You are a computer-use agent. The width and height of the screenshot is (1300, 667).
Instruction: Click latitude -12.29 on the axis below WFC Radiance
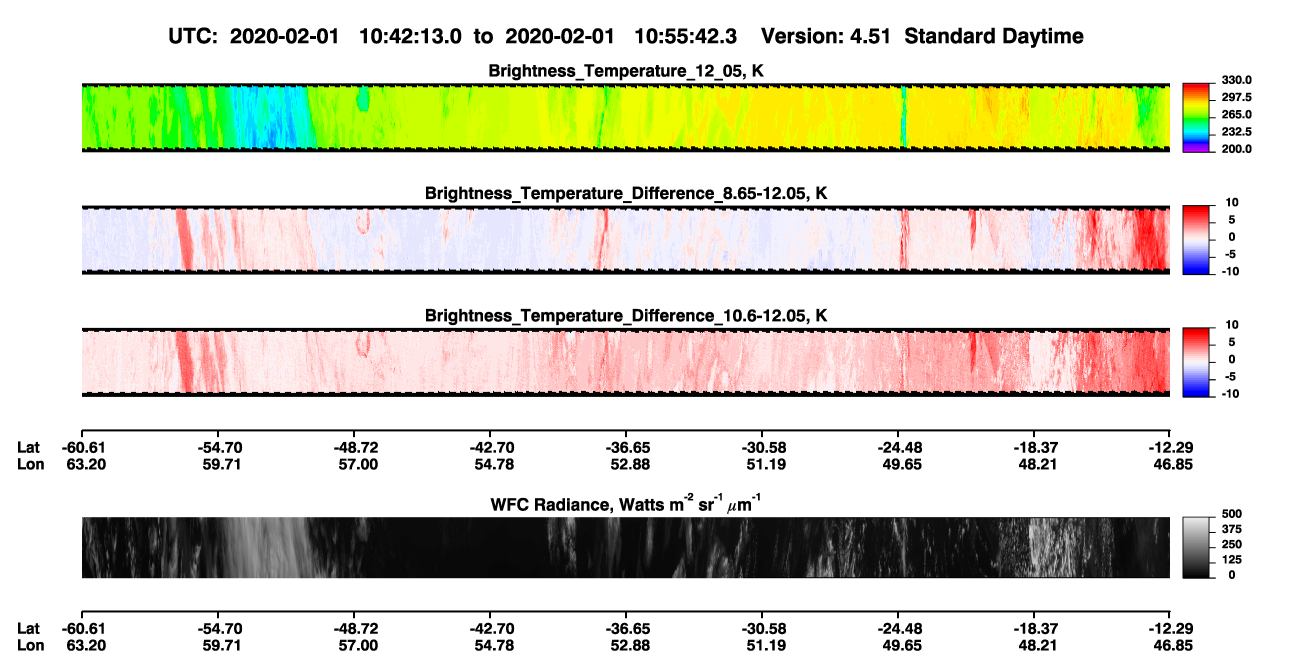tap(1170, 629)
